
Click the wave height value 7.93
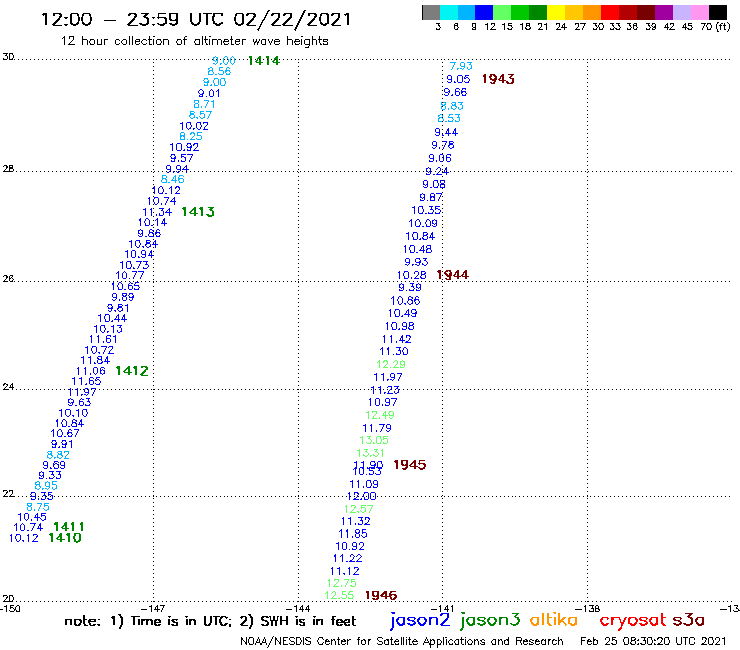461,66
